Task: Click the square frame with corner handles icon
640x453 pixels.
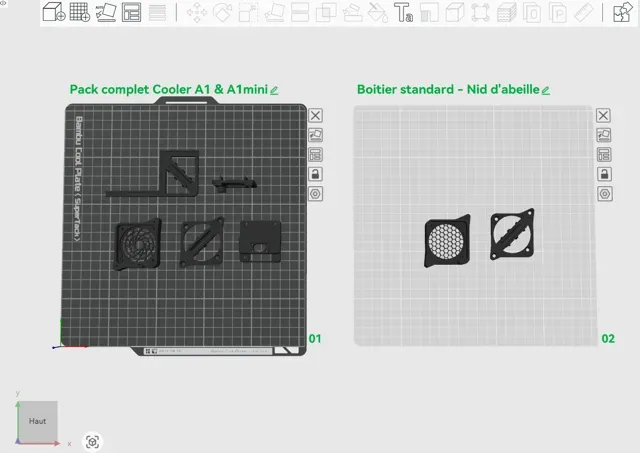Action: 480,13
